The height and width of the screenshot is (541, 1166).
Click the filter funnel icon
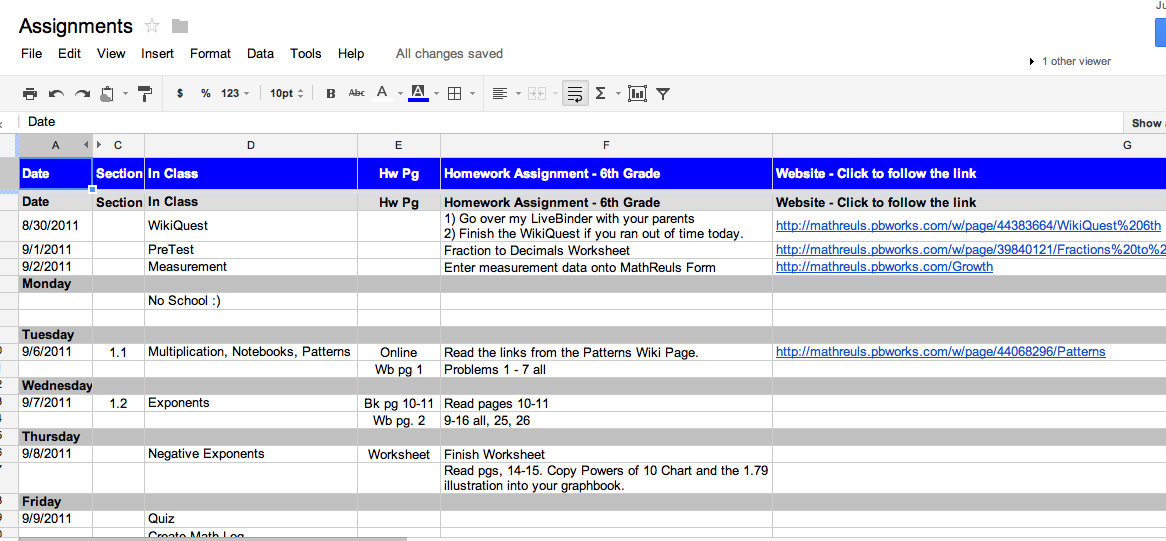663,94
